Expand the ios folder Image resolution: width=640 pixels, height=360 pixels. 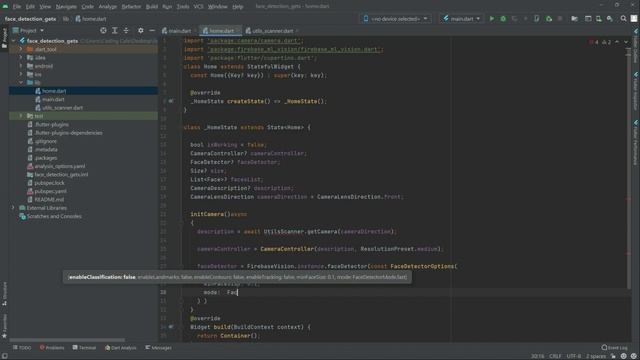coord(21,74)
